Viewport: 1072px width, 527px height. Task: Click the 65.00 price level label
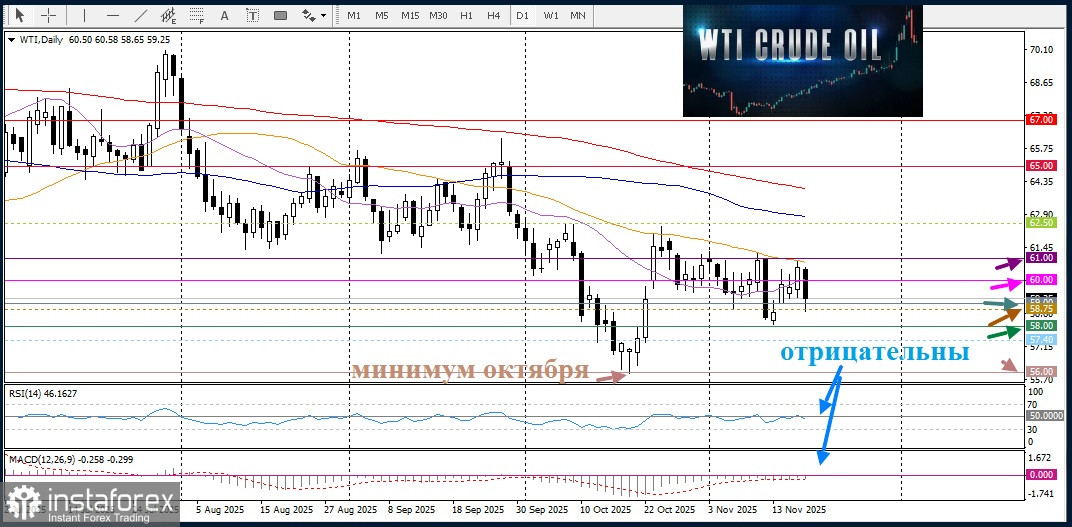1041,165
